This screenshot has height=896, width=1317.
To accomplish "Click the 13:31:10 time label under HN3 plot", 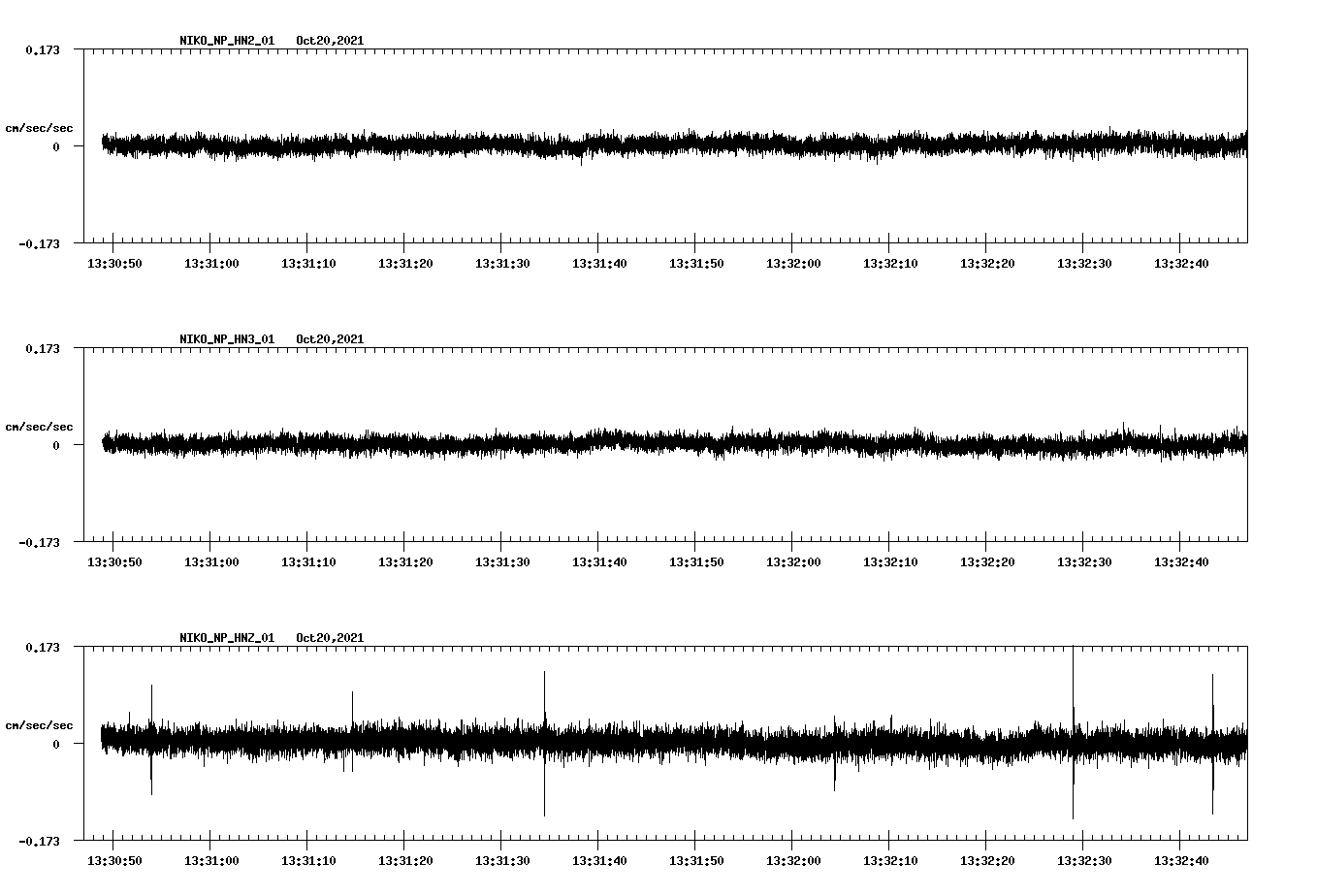I will coord(308,562).
